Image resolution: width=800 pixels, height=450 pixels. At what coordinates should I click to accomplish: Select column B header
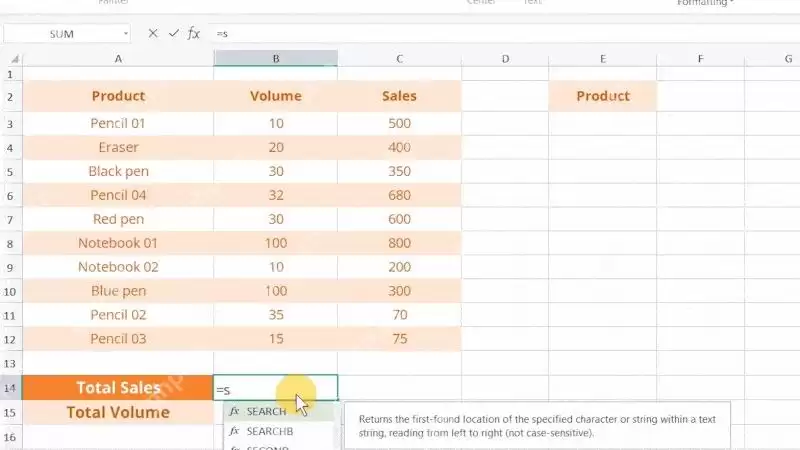(x=276, y=59)
